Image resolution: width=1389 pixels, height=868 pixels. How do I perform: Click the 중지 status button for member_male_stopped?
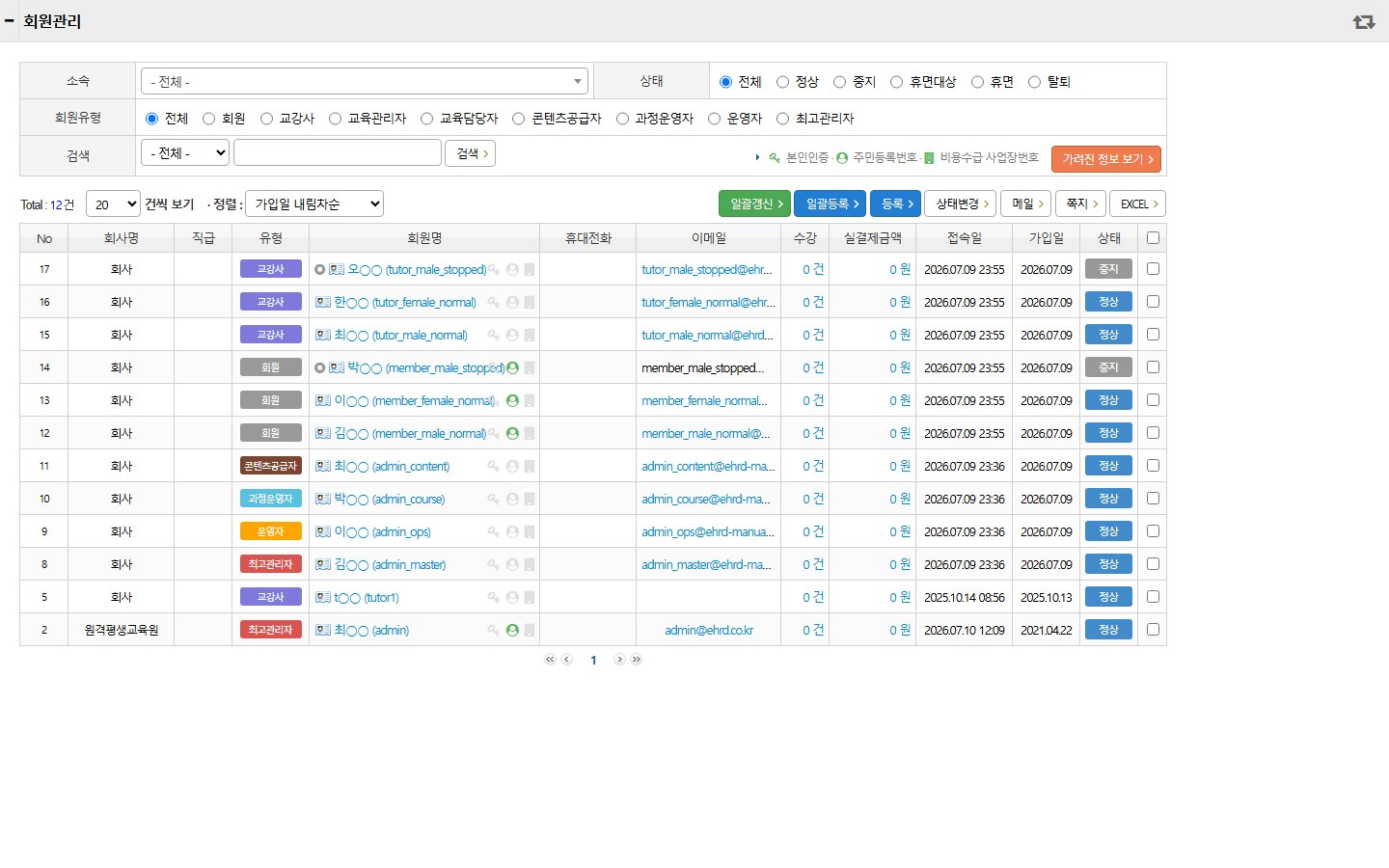[x=1108, y=367]
